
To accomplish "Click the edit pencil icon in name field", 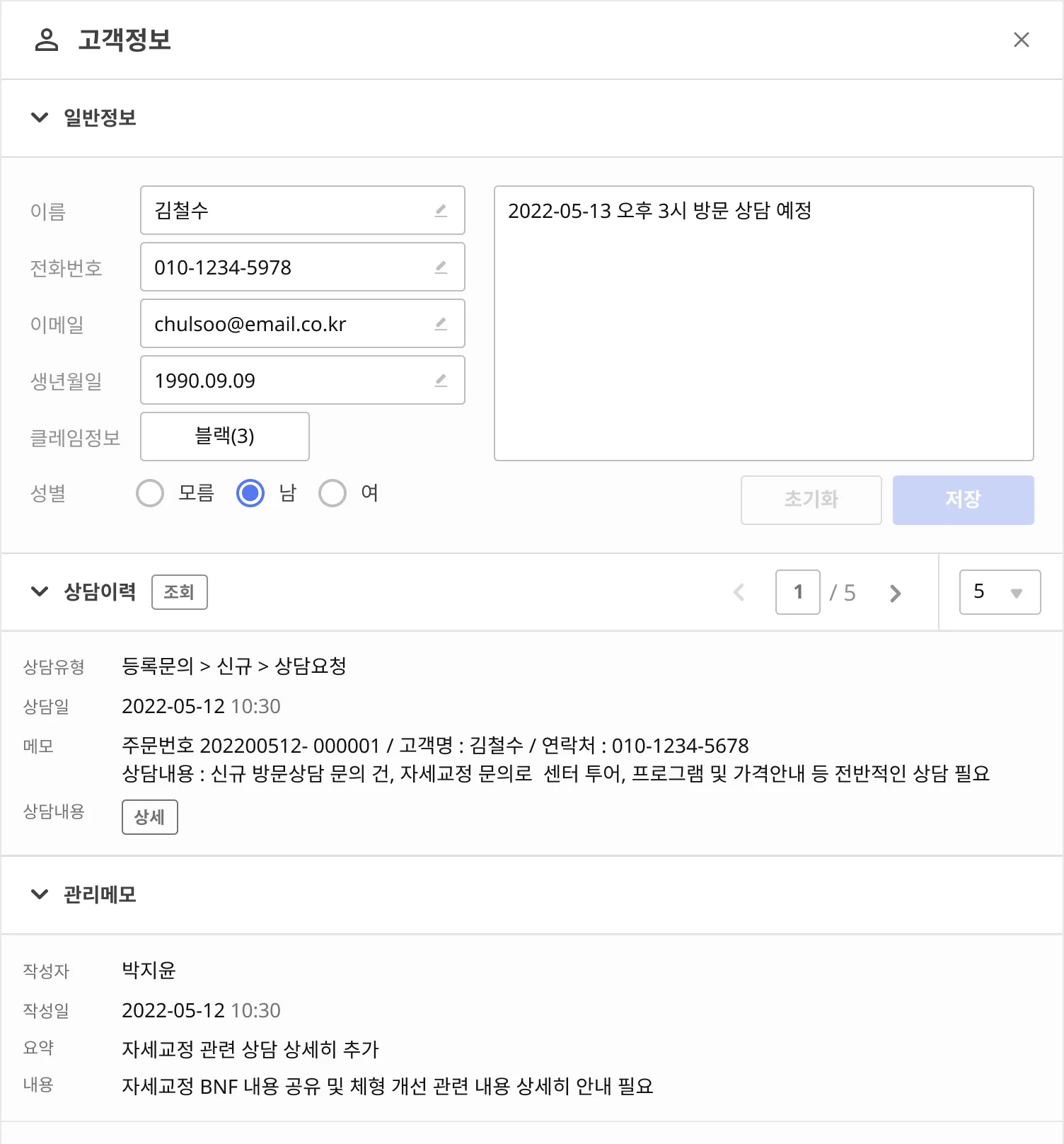I will [441, 210].
